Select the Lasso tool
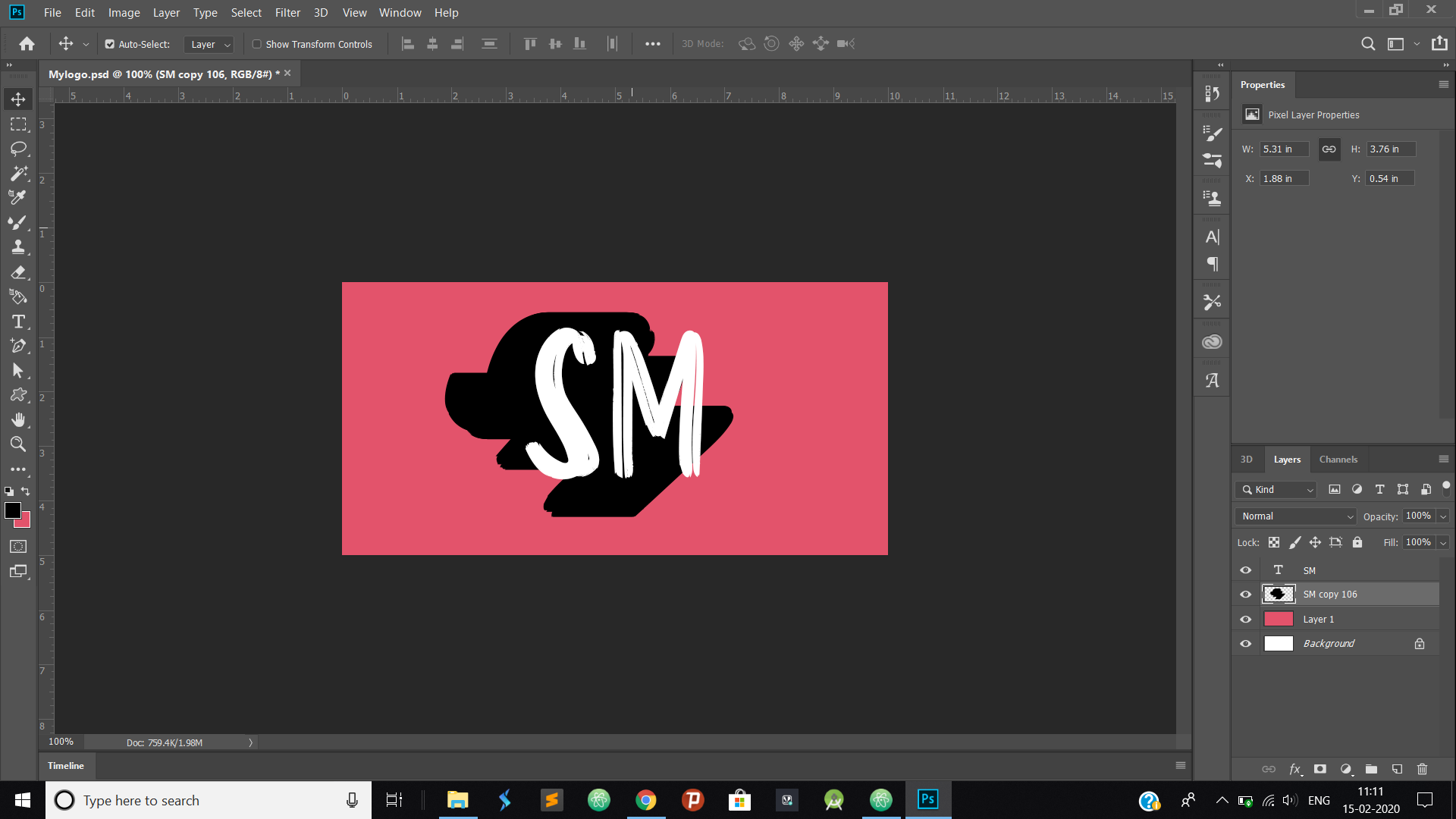The height and width of the screenshot is (819, 1456). pos(18,149)
